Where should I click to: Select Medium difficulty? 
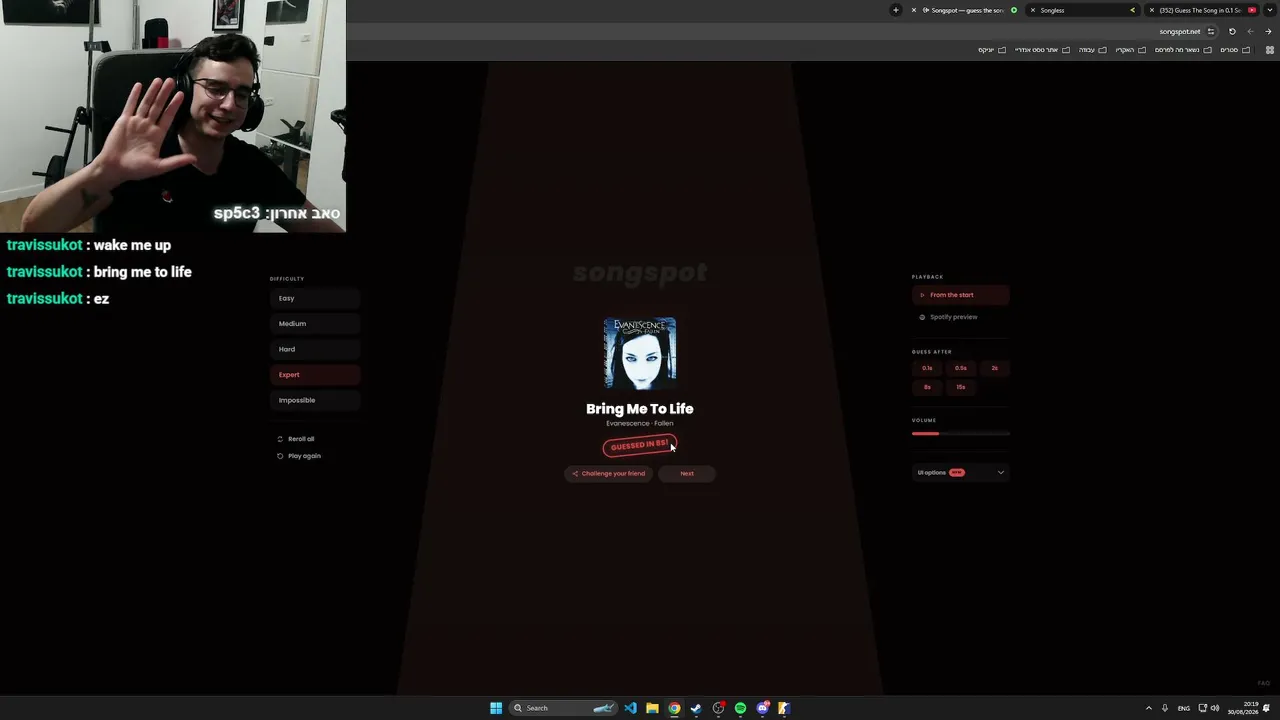[x=315, y=324]
